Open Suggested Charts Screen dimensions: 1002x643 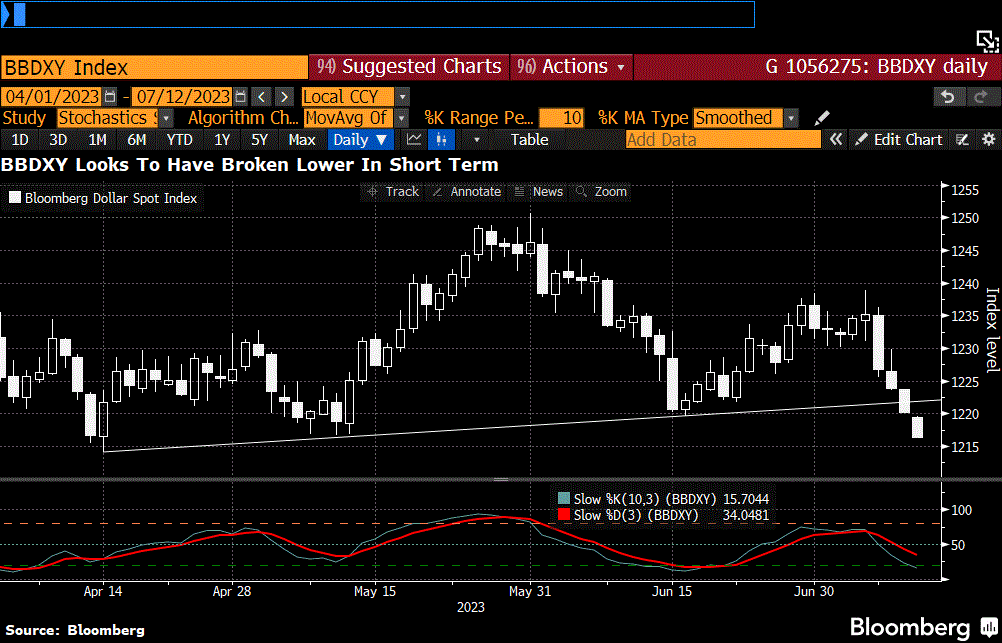(x=409, y=66)
